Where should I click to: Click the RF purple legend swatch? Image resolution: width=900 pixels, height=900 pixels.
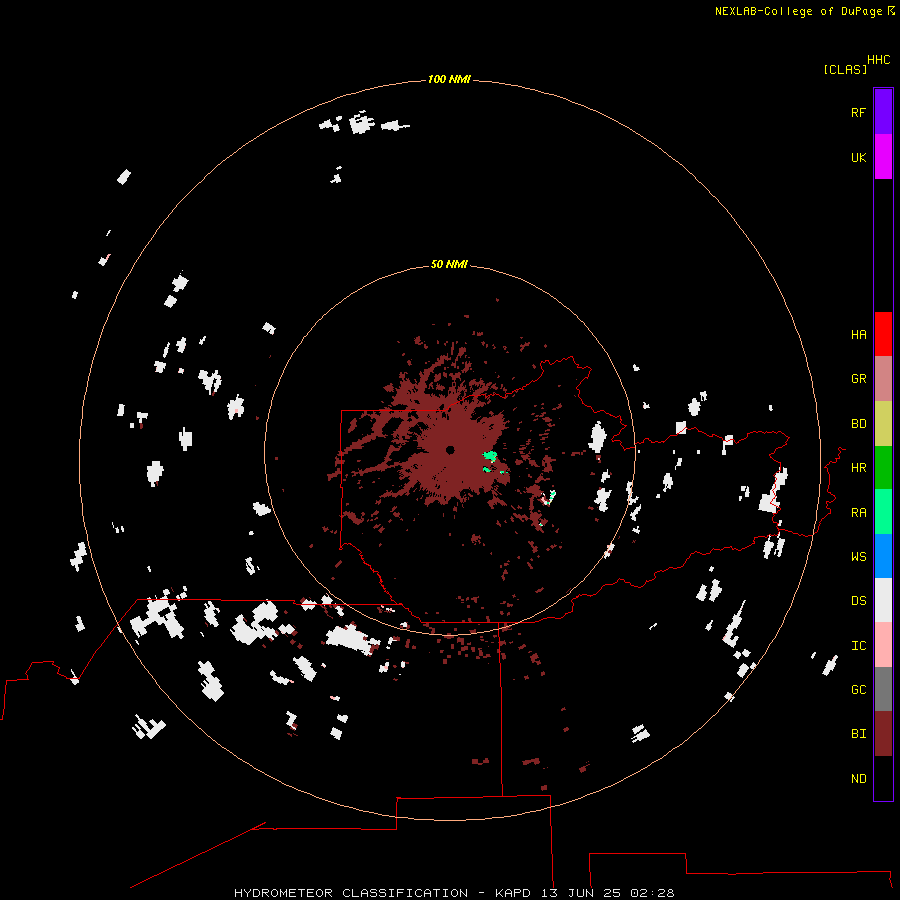pos(883,112)
